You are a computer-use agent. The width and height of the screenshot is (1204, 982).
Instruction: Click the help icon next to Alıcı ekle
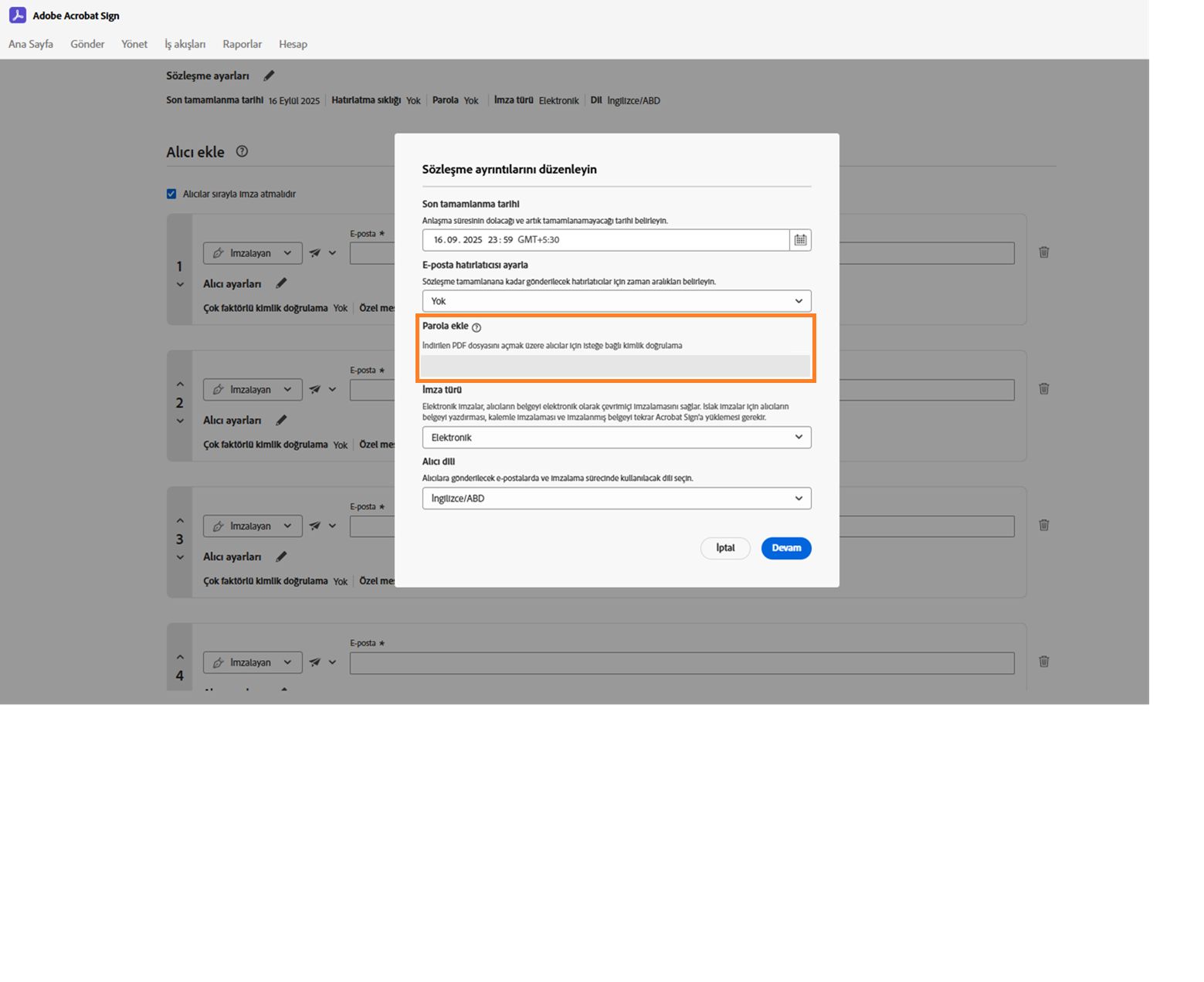click(242, 151)
